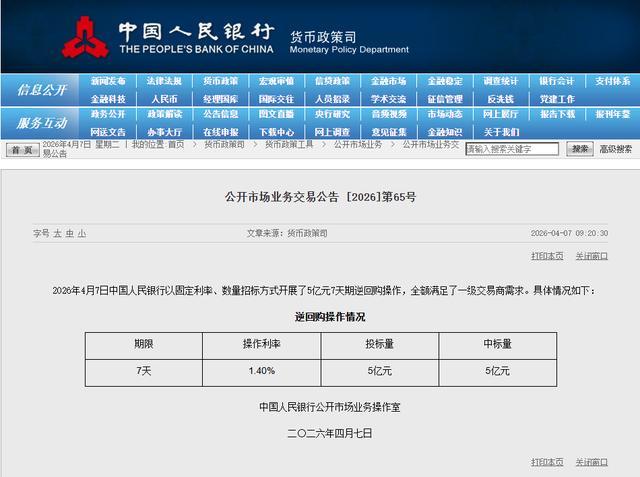Open the 征信管理 navigation item
Image resolution: width=640 pixels, height=477 pixels.
(445, 99)
